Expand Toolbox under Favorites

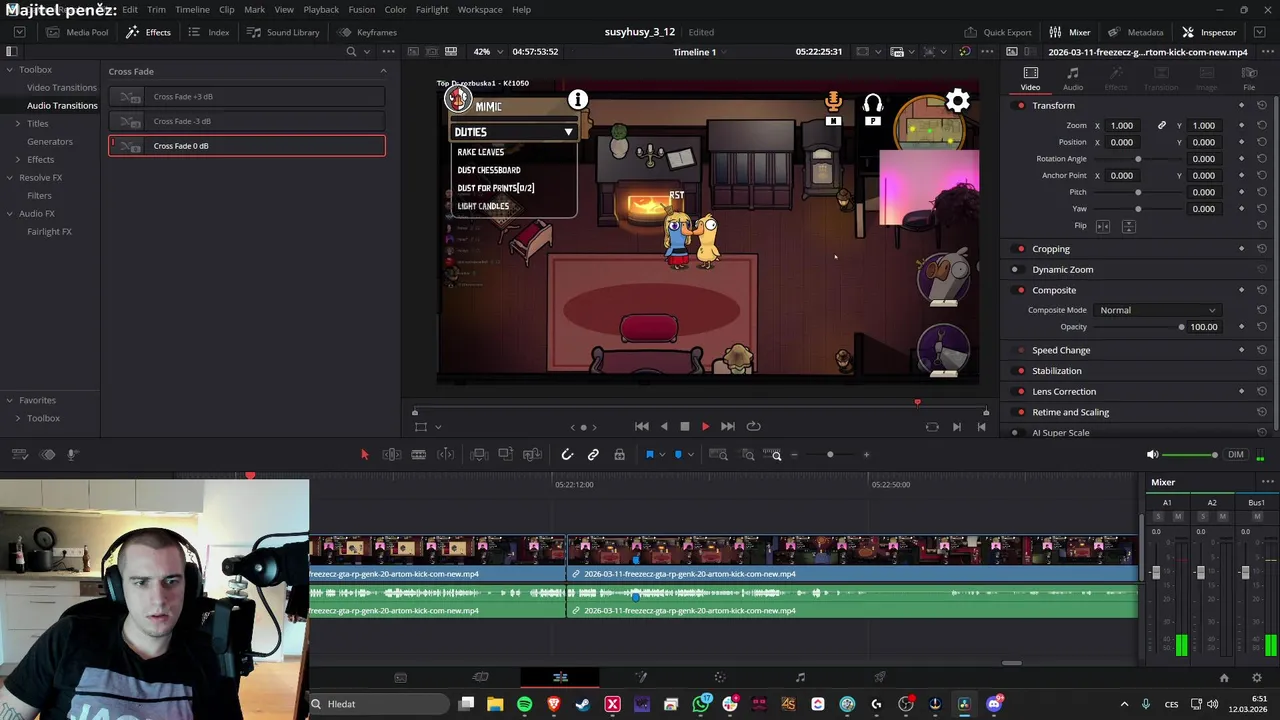click(17, 418)
